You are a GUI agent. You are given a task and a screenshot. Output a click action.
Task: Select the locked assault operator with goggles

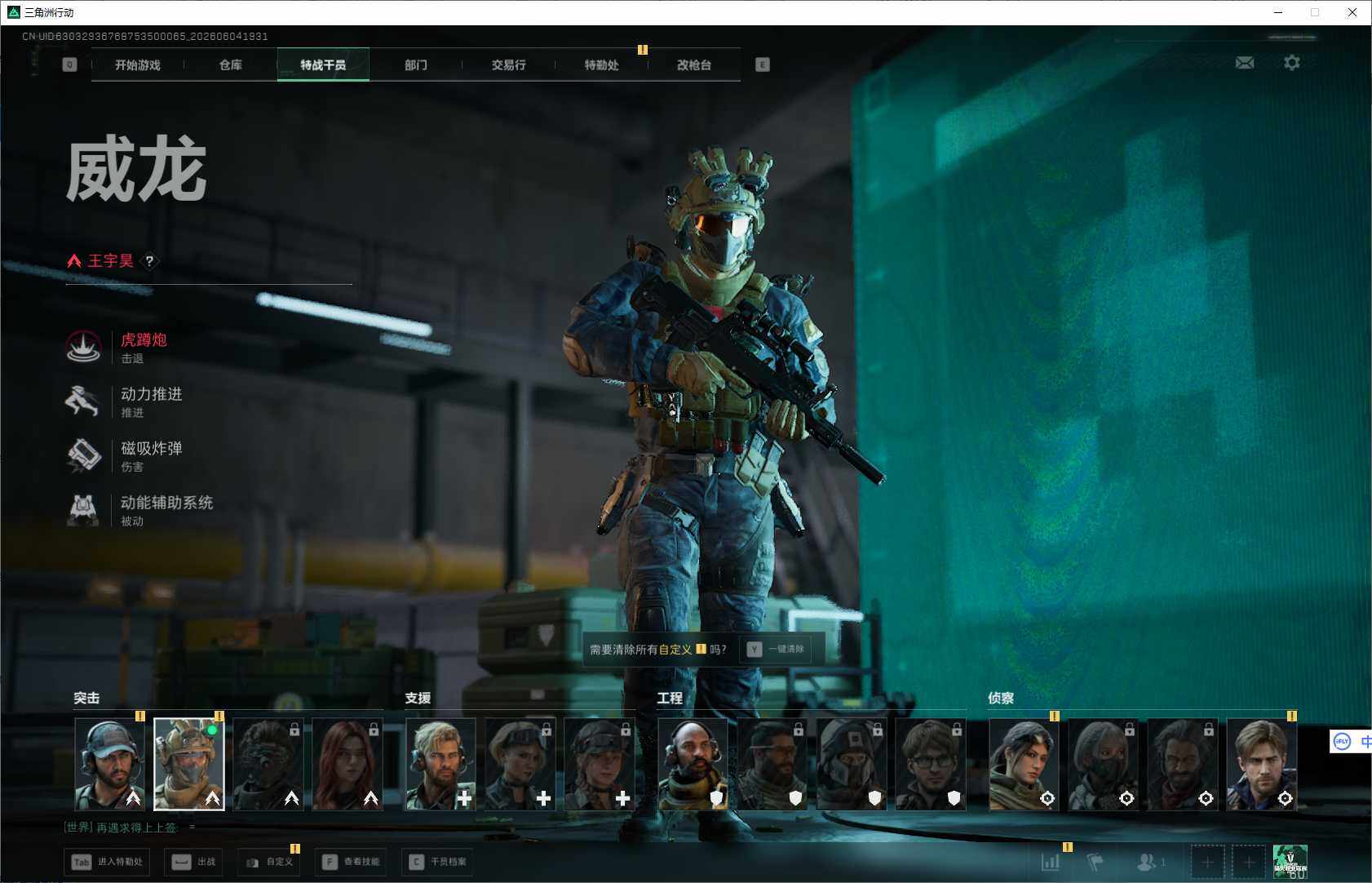268,764
